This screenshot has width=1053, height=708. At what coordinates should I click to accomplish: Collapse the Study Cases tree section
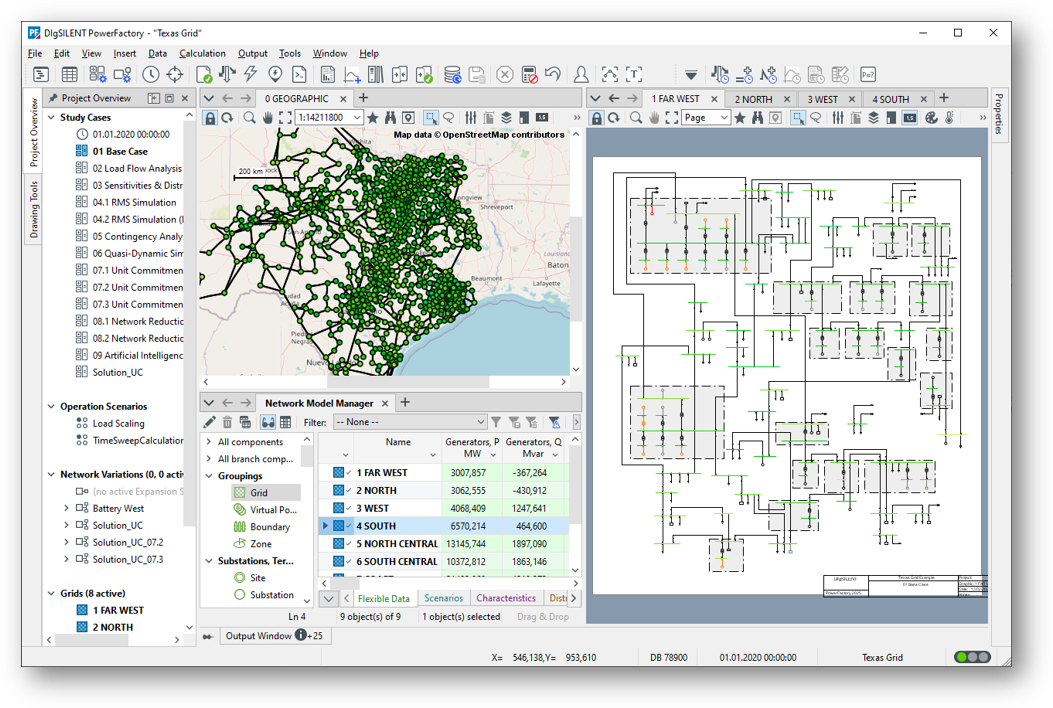51,117
